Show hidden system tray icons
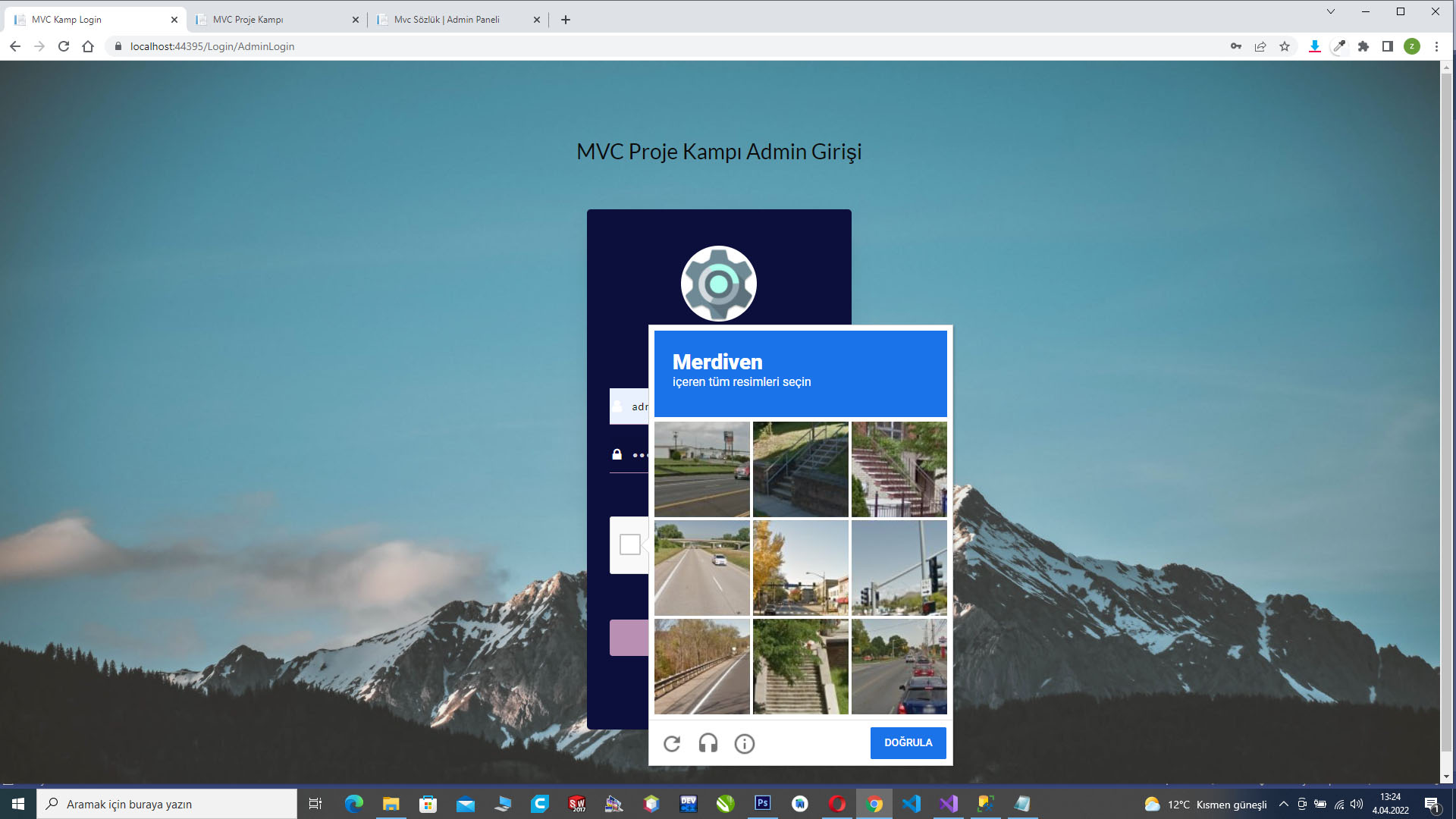 coord(1284,804)
